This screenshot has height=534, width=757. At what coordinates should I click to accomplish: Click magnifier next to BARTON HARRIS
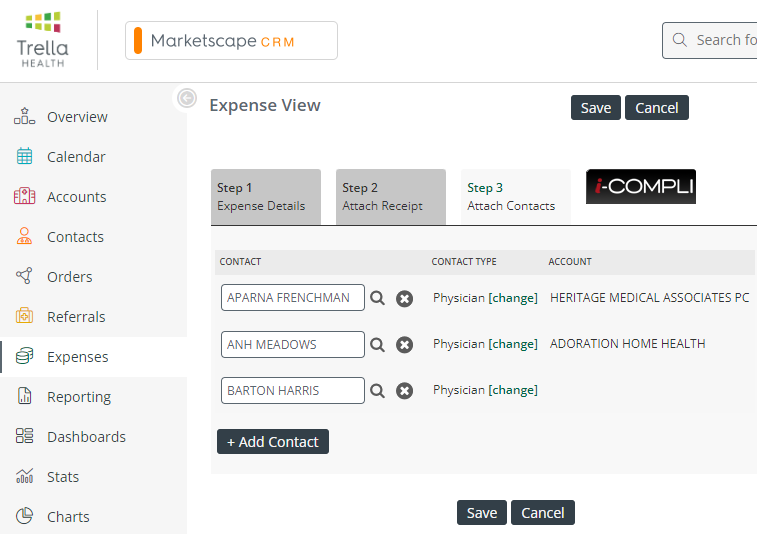378,391
